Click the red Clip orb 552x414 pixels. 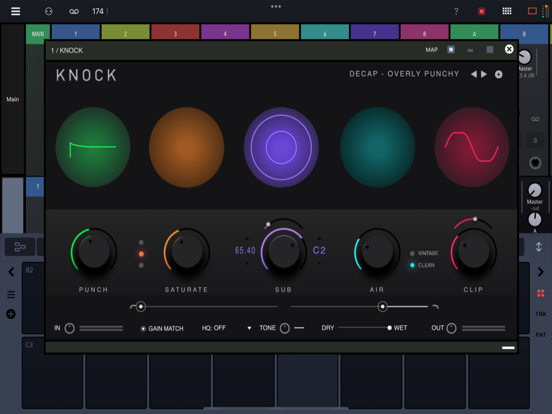point(472,147)
